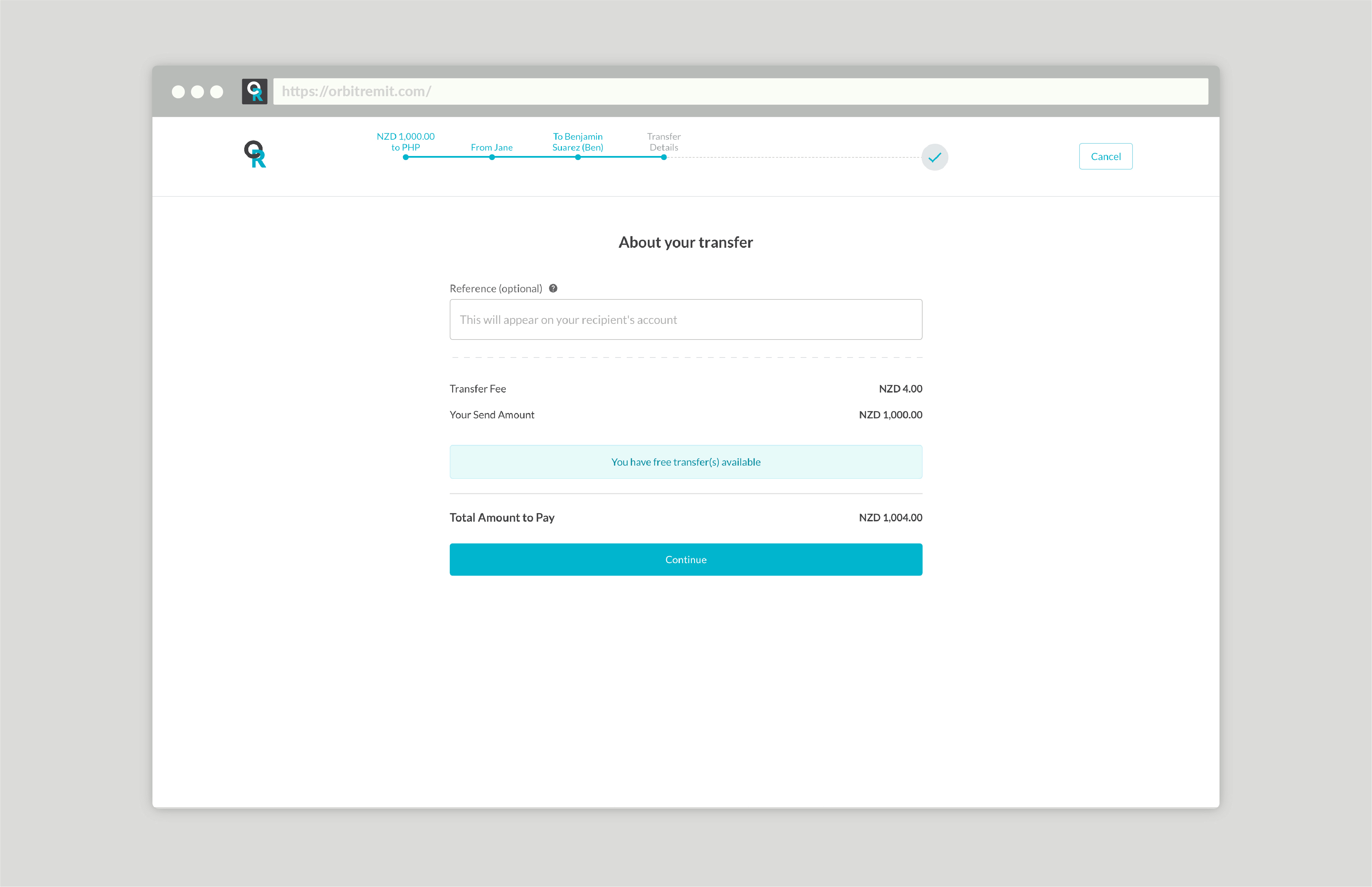Click the progress bar between From Jane and Benjamin
Image resolution: width=1372 pixels, height=887 pixels.
tap(535, 157)
